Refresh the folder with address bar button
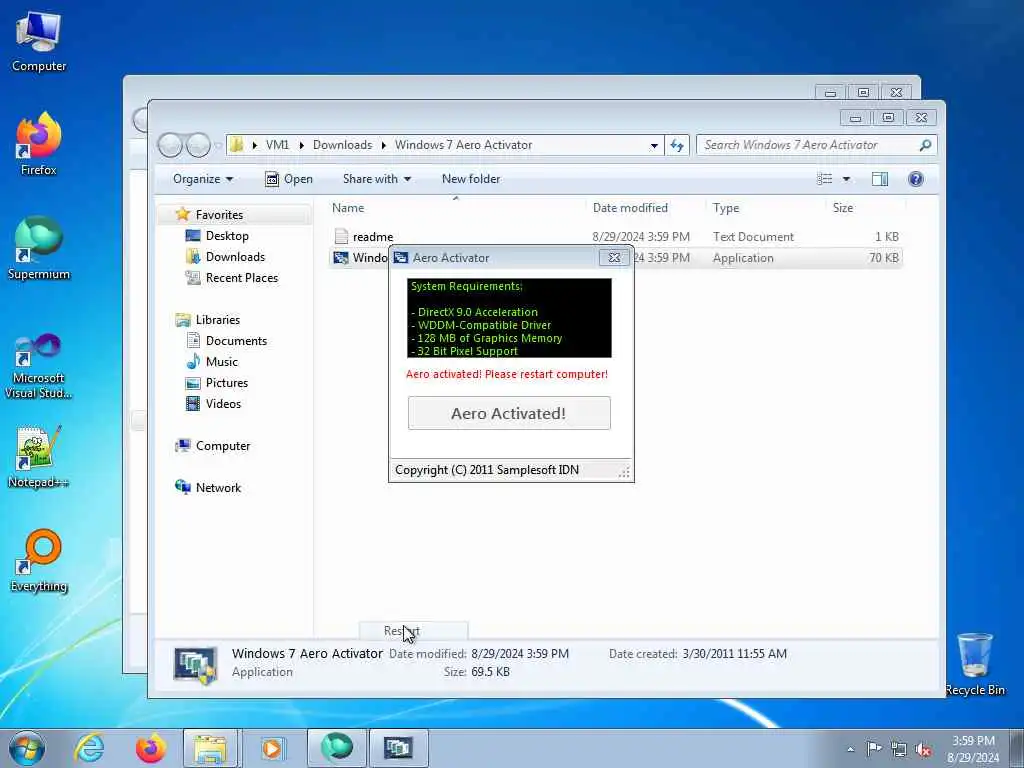Image resolution: width=1024 pixels, height=768 pixels. (x=677, y=145)
